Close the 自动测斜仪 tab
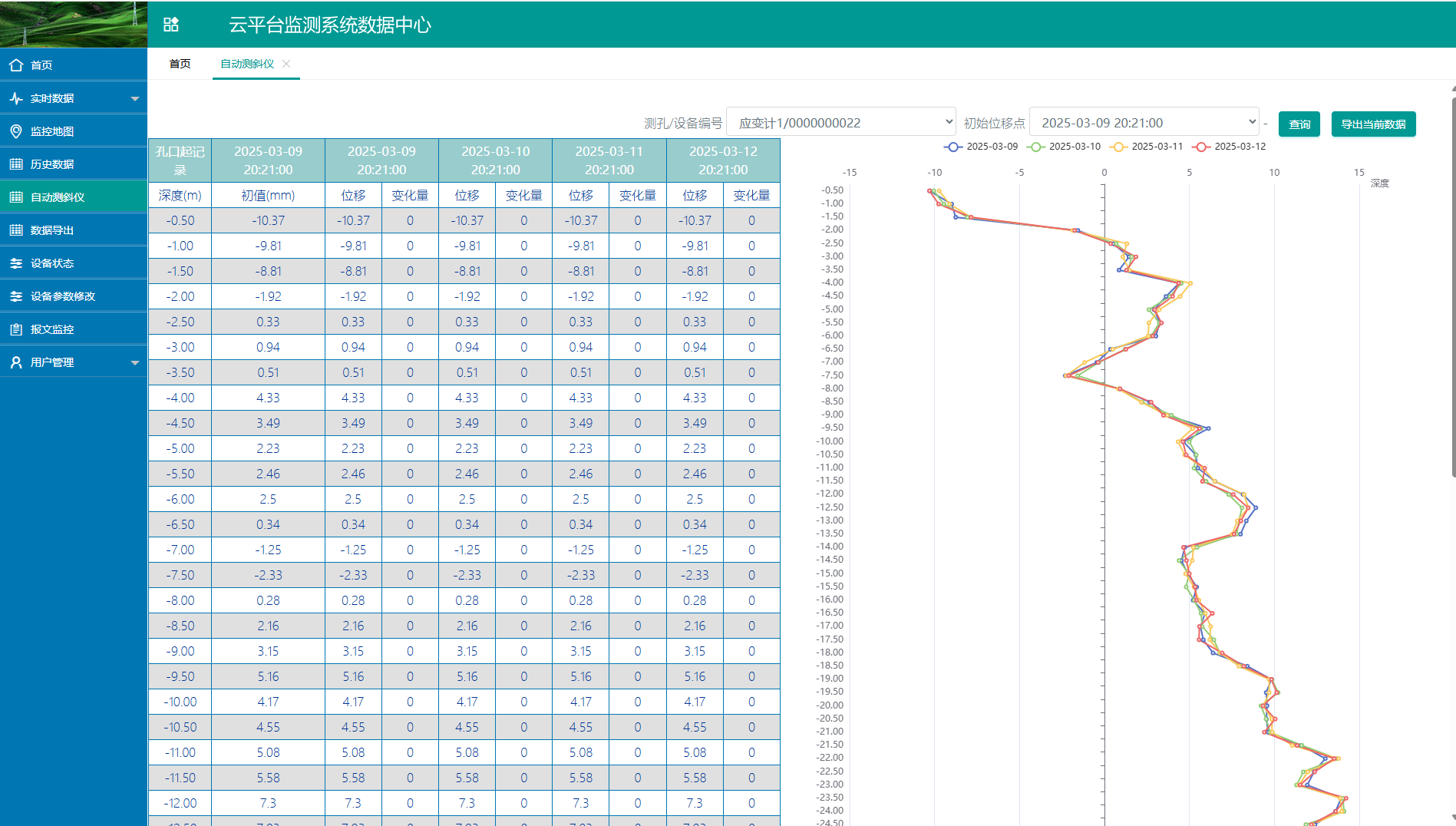Screen dimensions: 1456x826 click(x=286, y=64)
